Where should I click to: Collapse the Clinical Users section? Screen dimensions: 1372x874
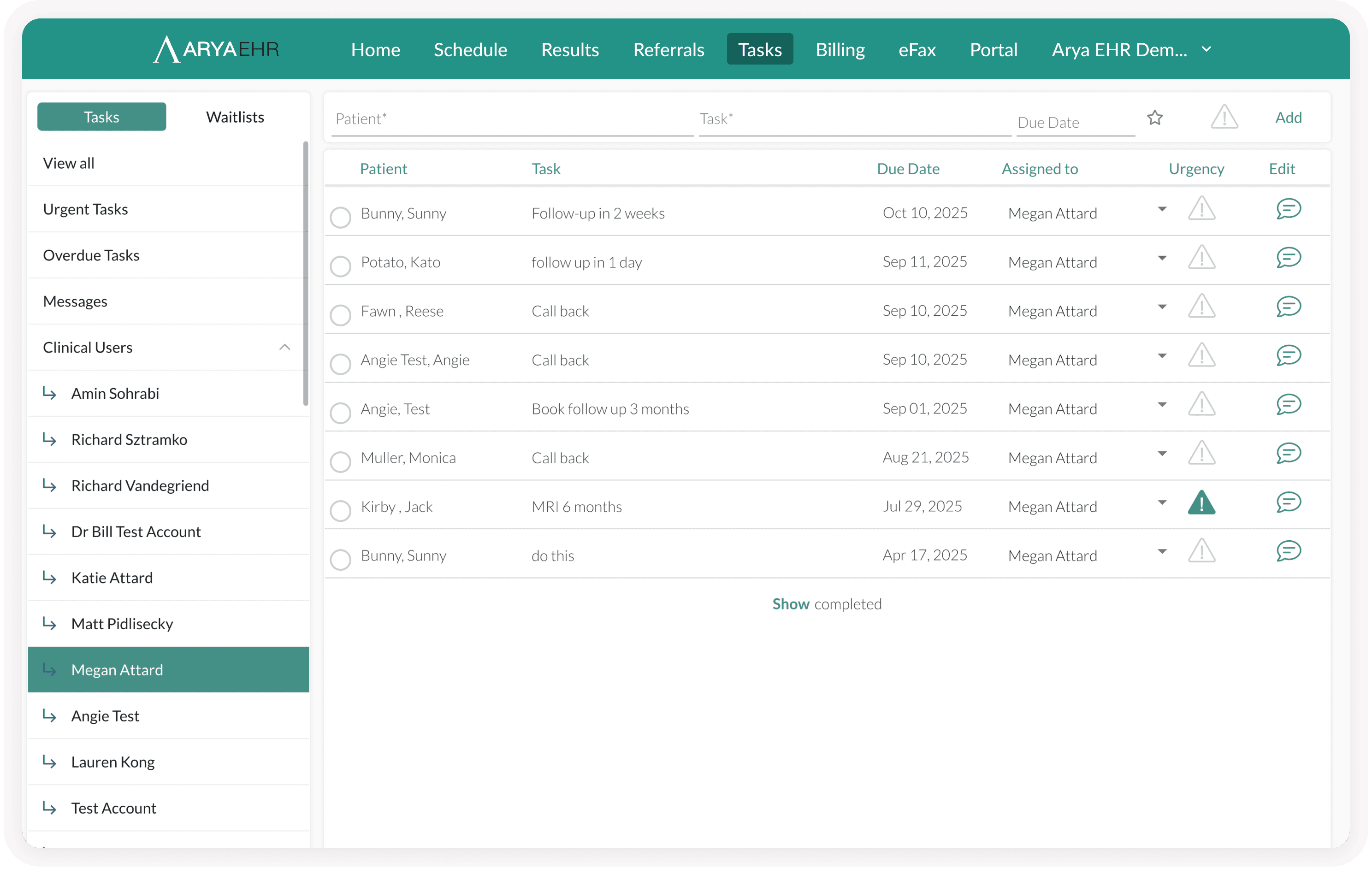[284, 347]
